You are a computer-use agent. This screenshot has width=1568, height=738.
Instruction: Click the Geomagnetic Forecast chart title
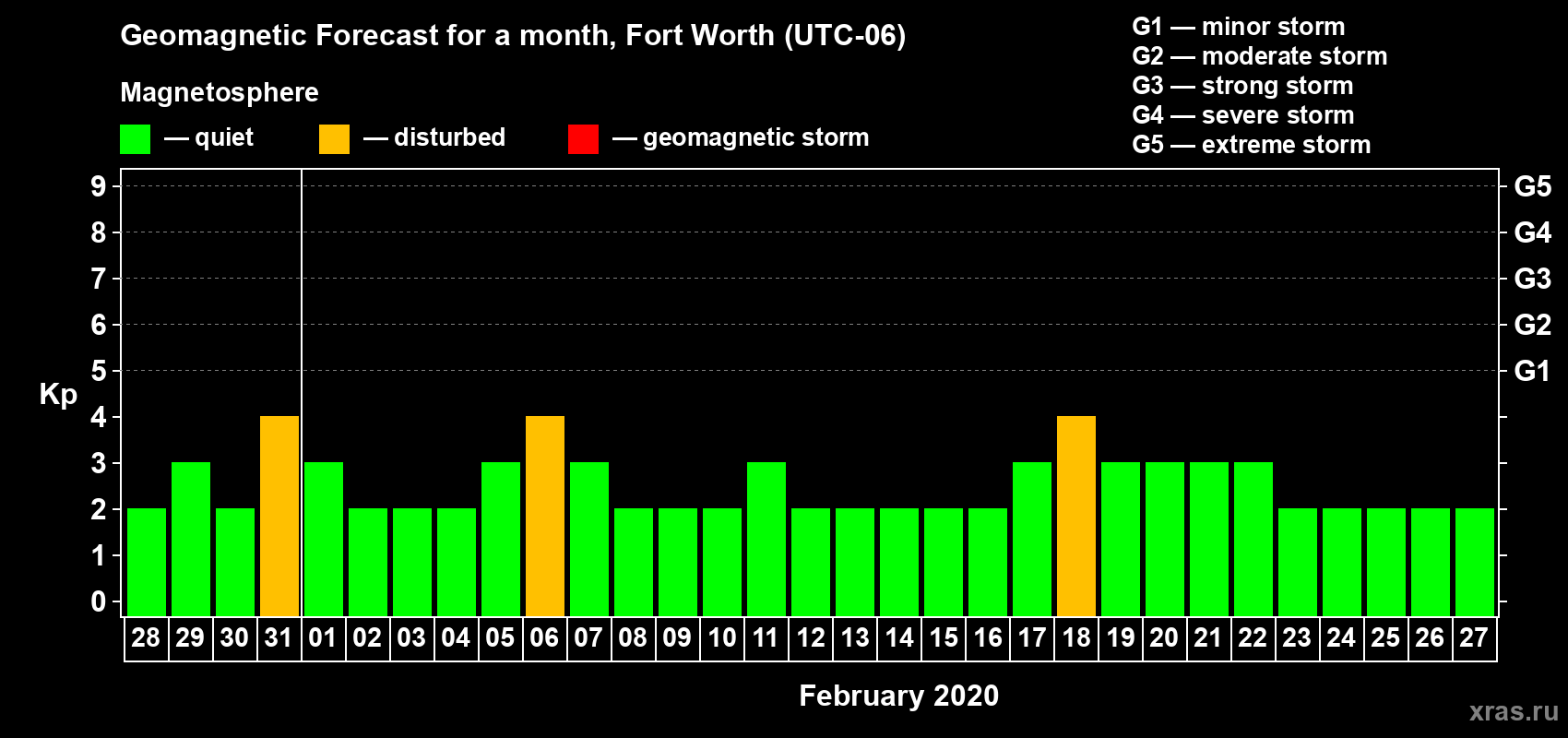[513, 36]
